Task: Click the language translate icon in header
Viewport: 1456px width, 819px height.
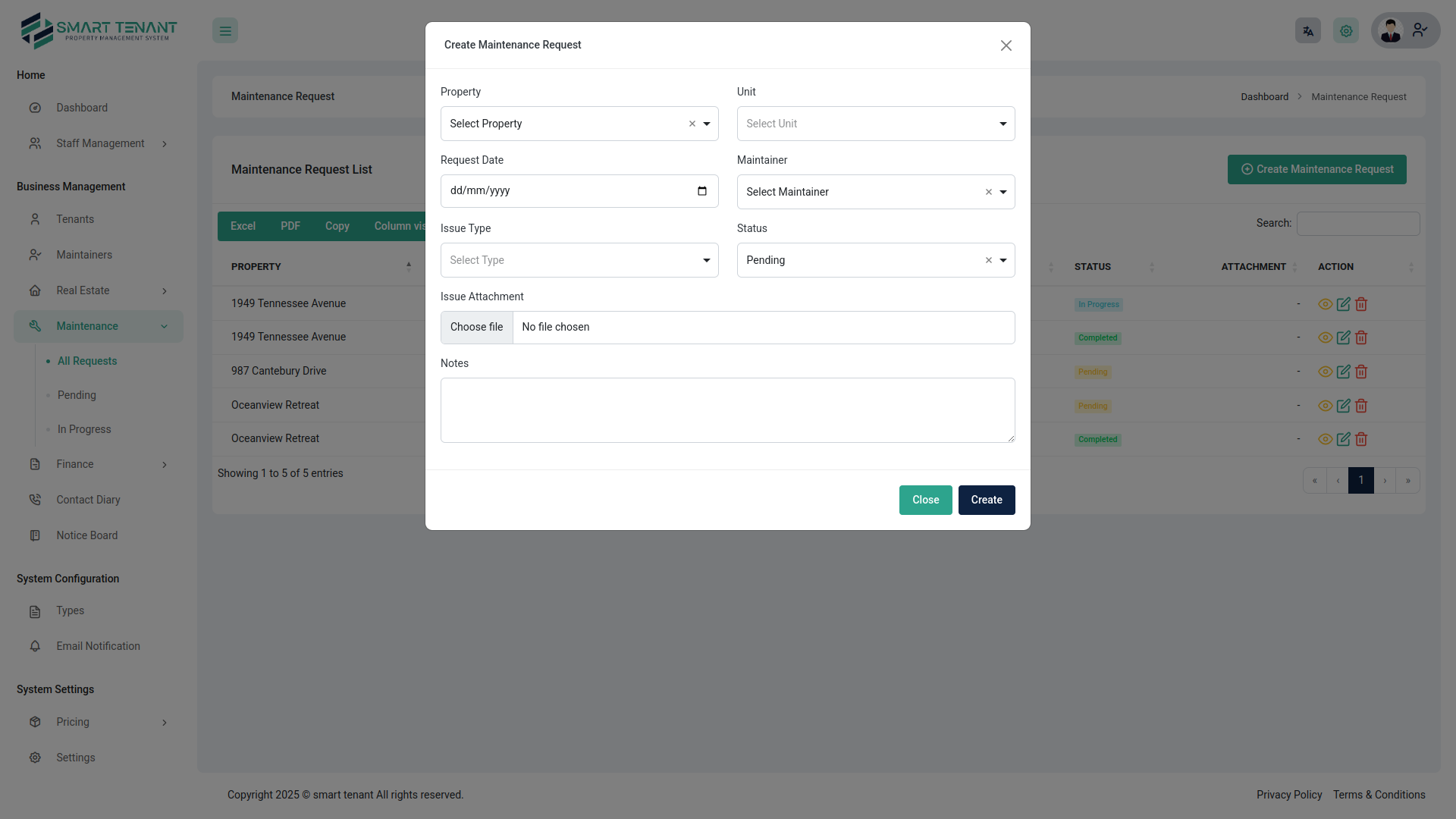Action: coord(1307,30)
